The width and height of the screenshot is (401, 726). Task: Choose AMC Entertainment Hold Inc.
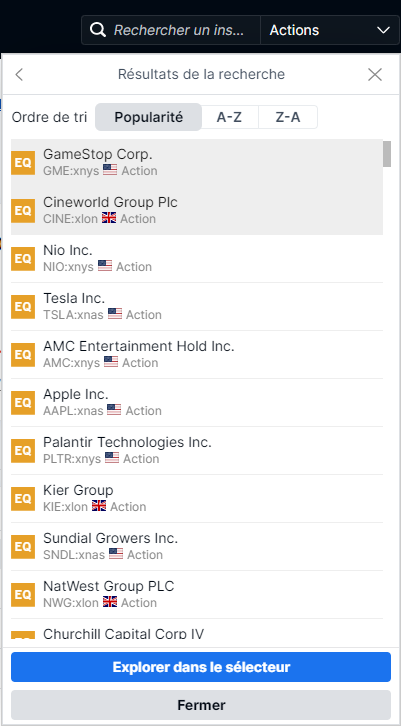click(197, 355)
